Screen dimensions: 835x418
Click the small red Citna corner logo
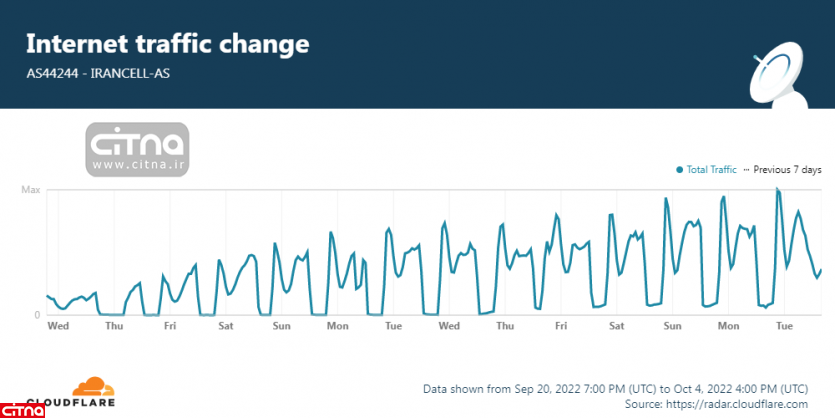[x=18, y=408]
